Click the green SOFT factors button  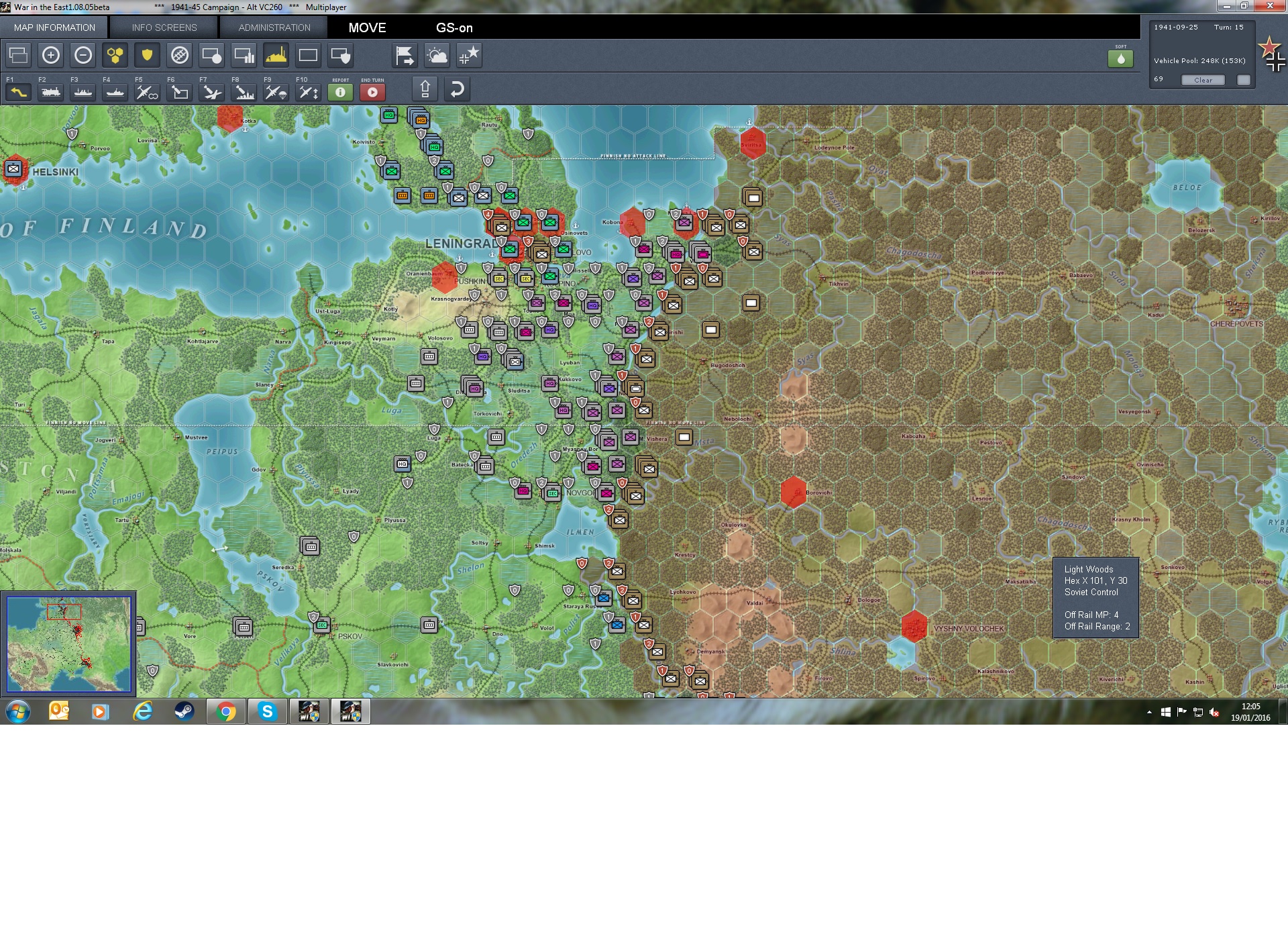point(1121,58)
